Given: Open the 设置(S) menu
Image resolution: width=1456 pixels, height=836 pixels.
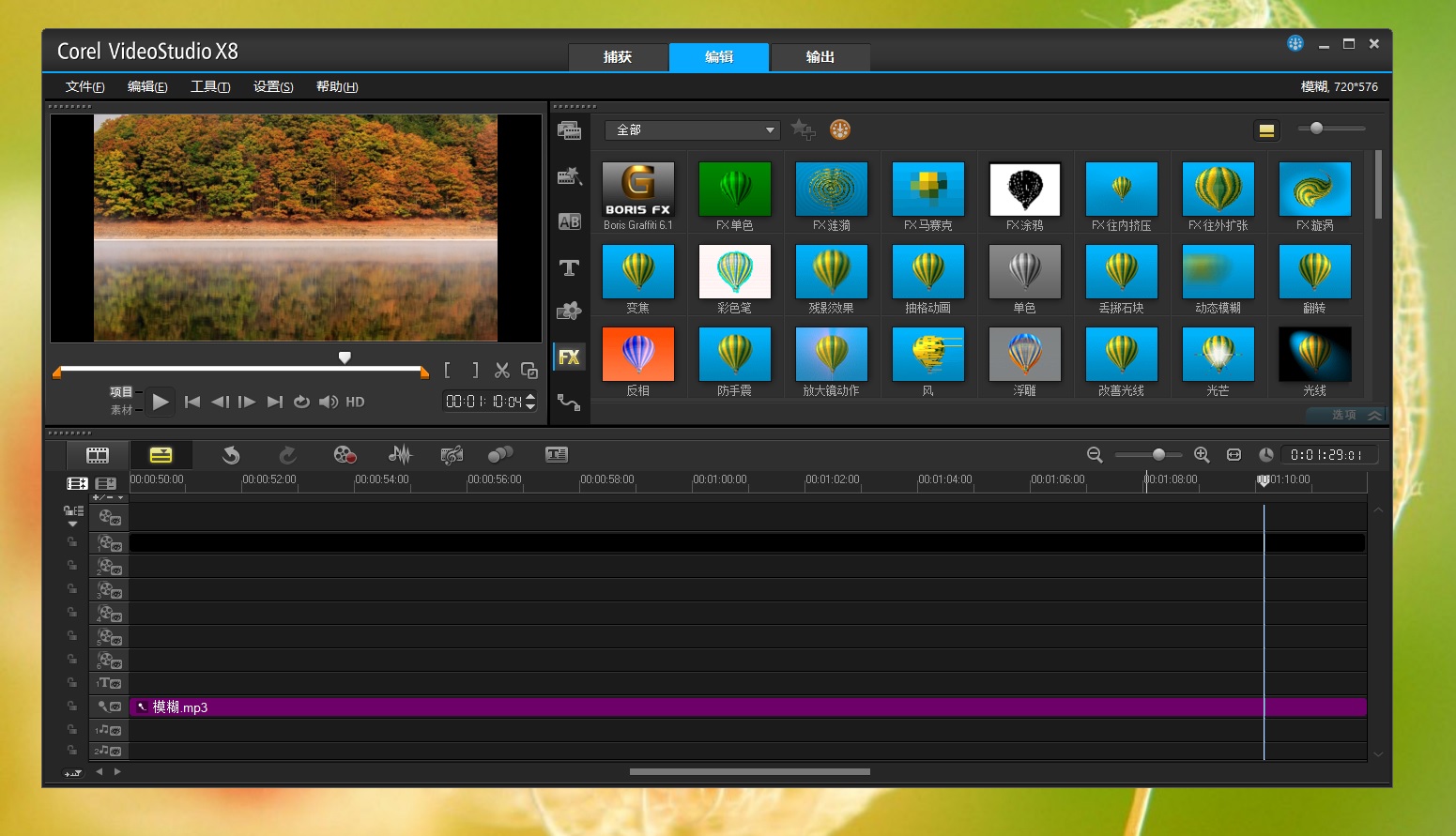Looking at the screenshot, I should pos(273,86).
